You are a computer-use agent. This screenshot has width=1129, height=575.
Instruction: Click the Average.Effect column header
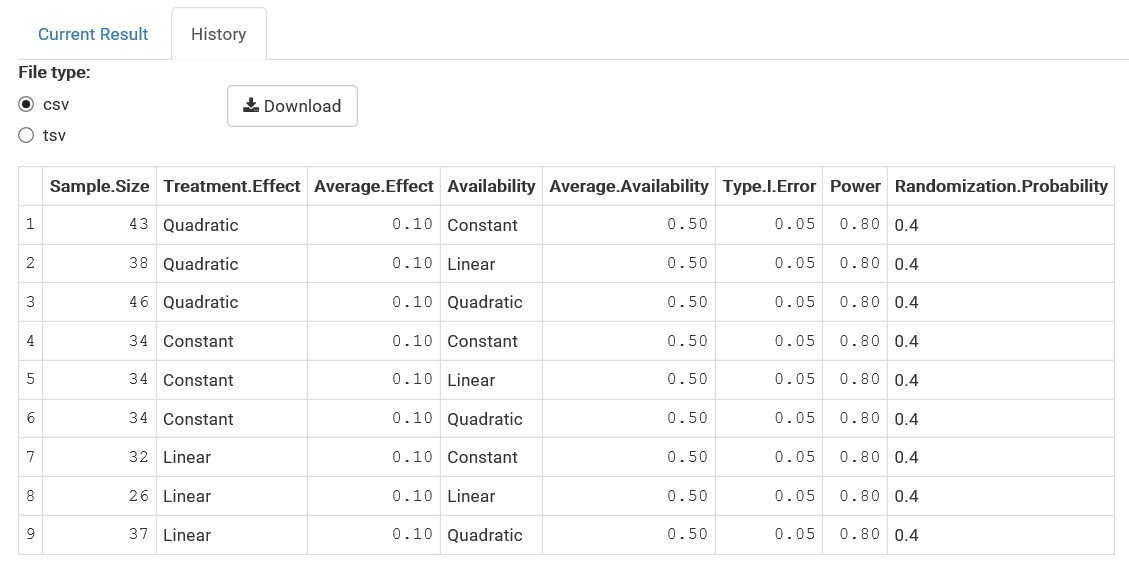point(374,186)
